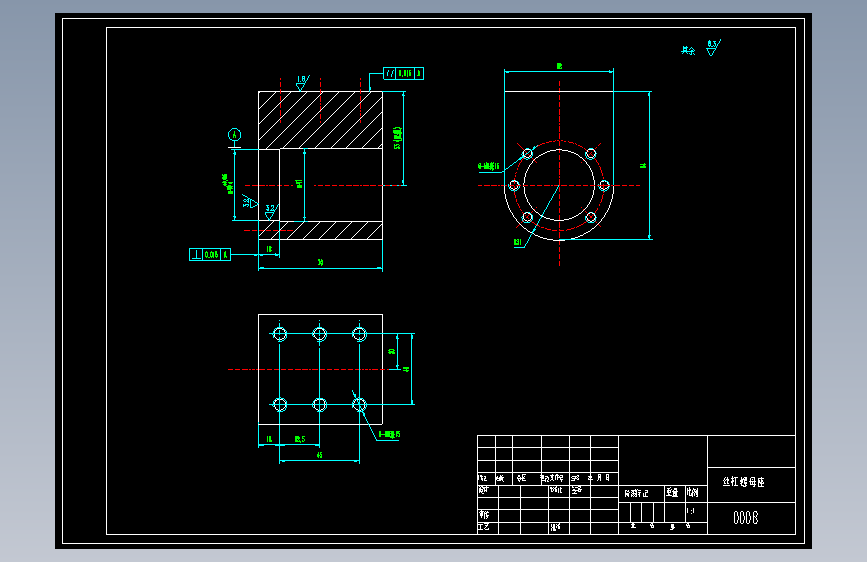Click the drawing number 0008 in title block
867x562 pixels.
(745, 518)
